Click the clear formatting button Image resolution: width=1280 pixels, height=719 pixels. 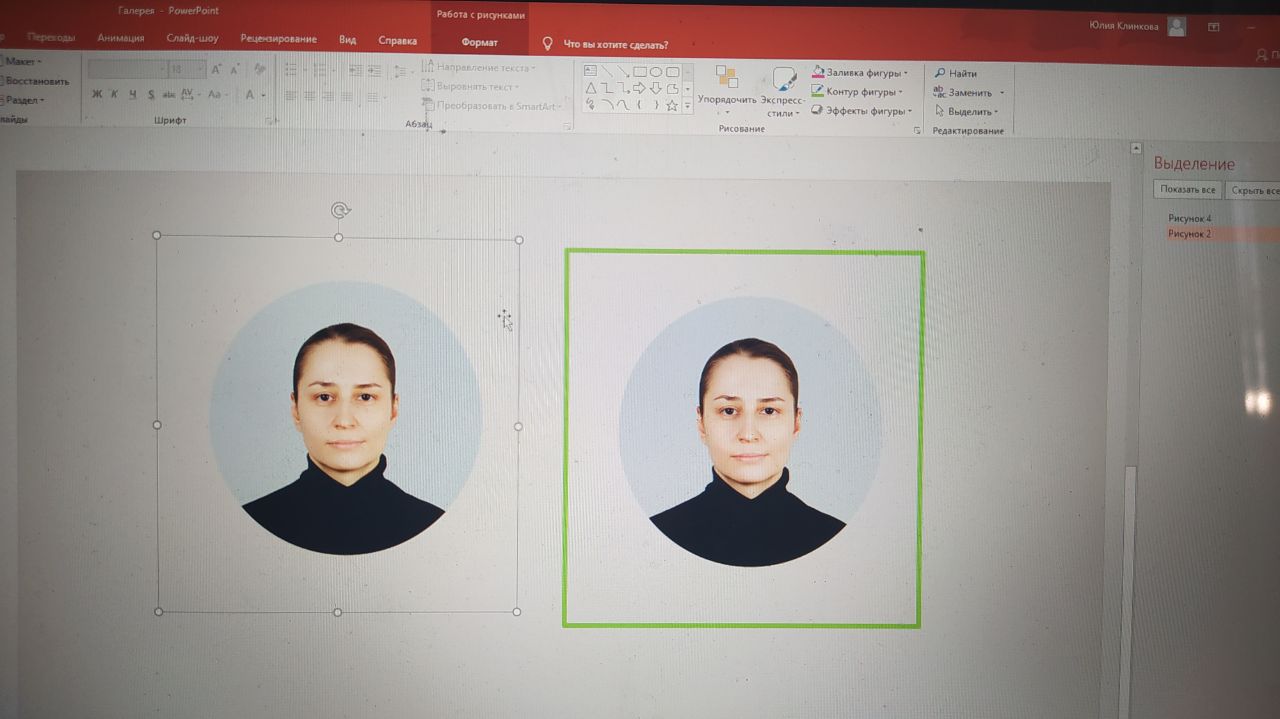click(x=260, y=69)
